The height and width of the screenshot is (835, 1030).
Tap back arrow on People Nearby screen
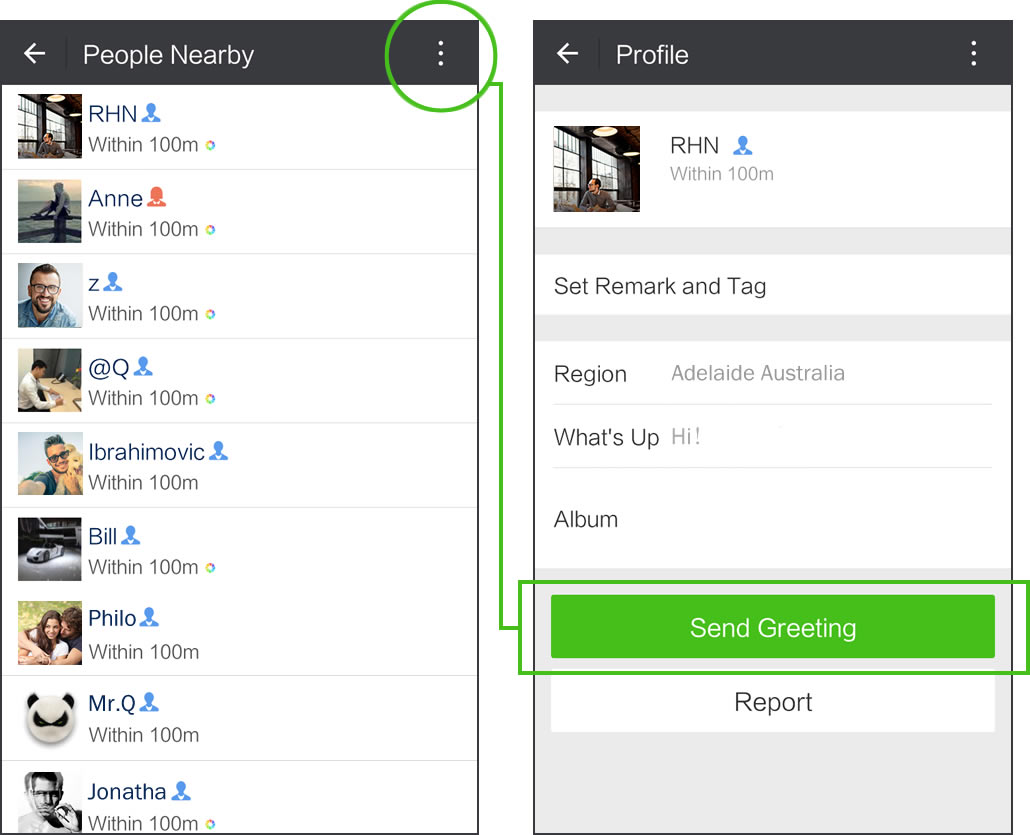point(35,53)
